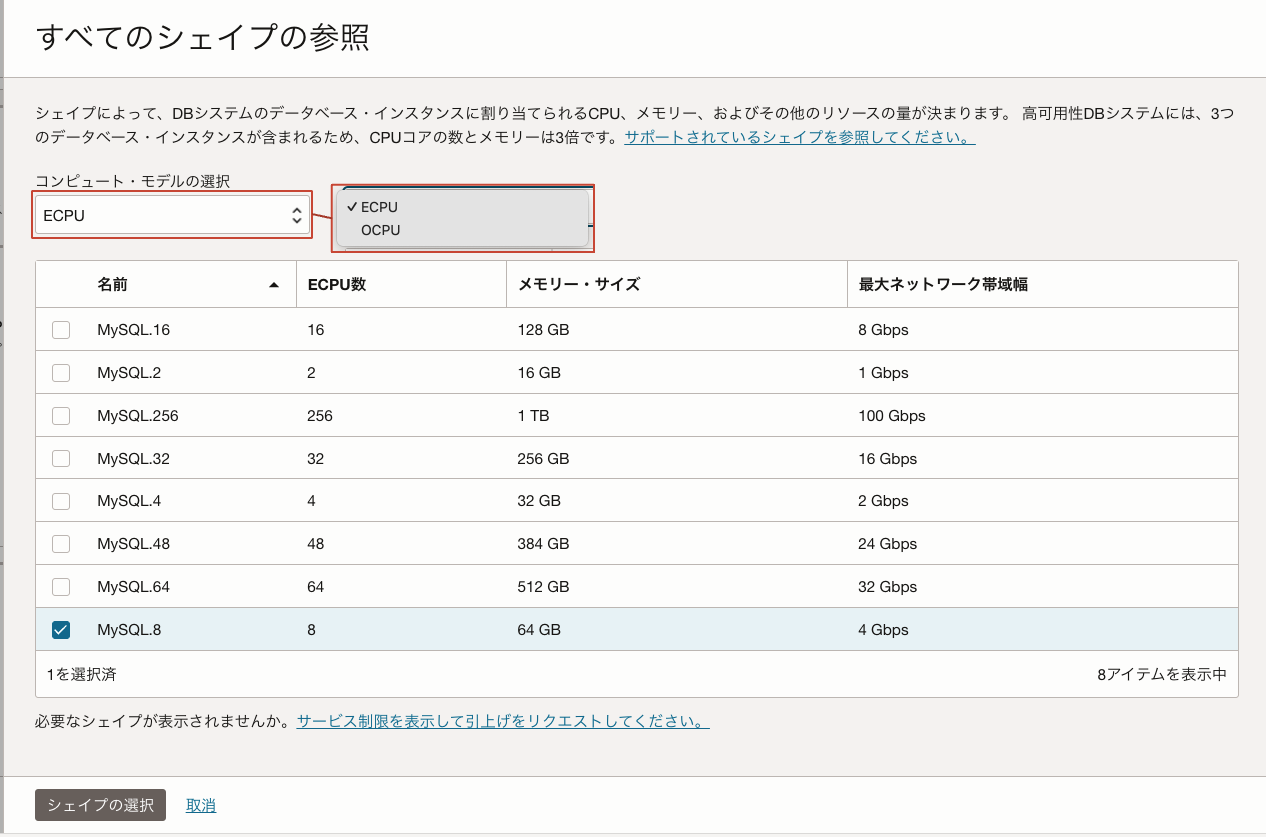The width and height of the screenshot is (1266, 837).
Task: Click the MySQL.48 name cell
Action: pyautogui.click(x=133, y=544)
